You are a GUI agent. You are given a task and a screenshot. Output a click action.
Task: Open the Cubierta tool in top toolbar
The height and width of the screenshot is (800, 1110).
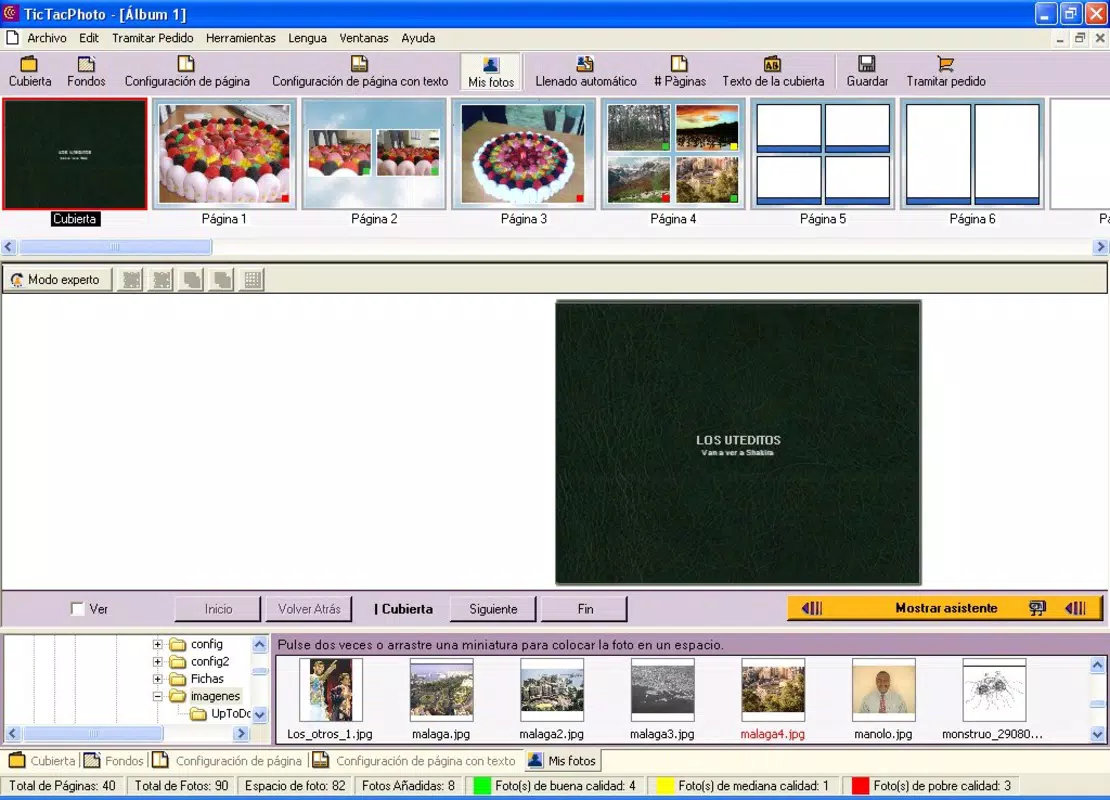[30, 72]
